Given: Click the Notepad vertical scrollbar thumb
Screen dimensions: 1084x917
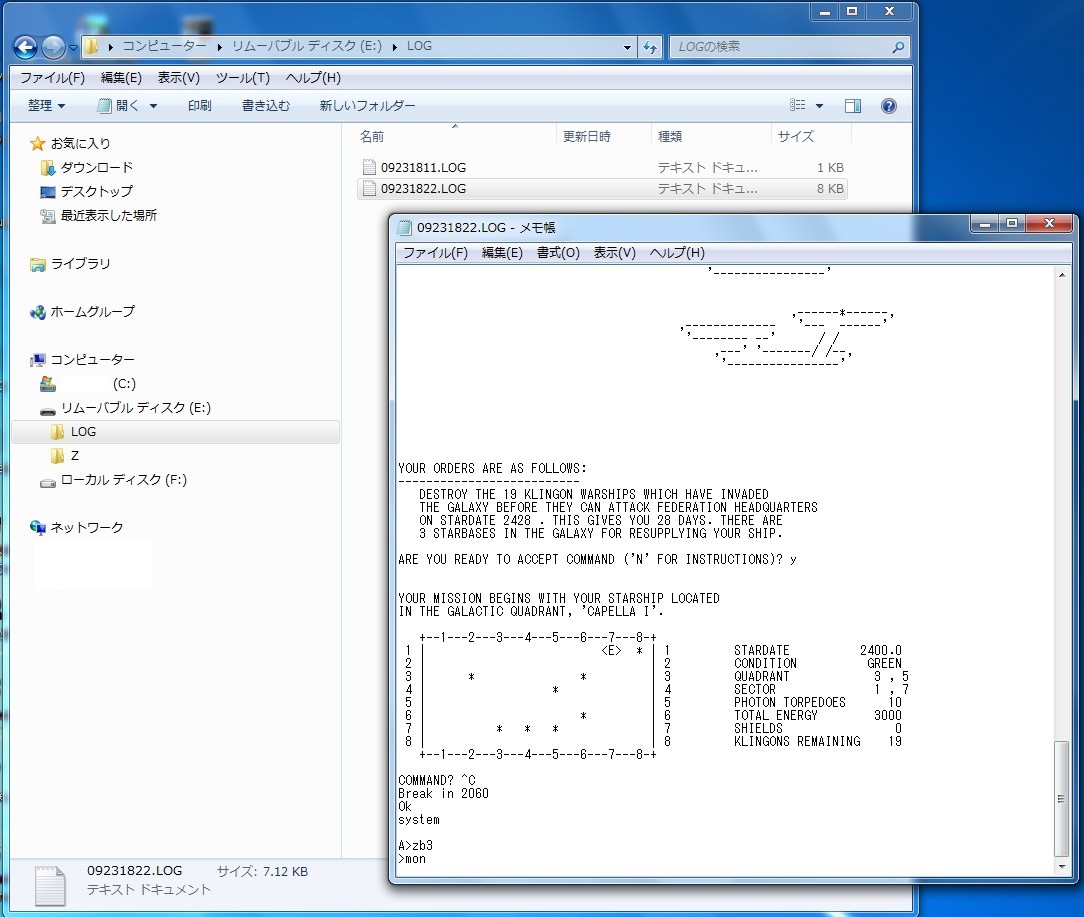Looking at the screenshot, I should pyautogui.click(x=1061, y=799).
